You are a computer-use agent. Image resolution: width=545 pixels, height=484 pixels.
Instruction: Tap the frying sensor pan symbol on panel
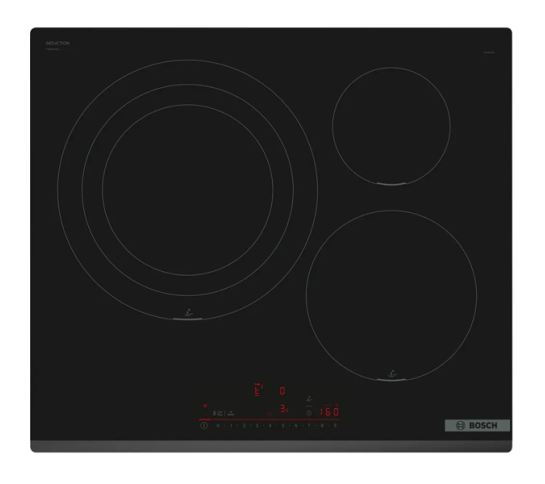click(x=309, y=399)
